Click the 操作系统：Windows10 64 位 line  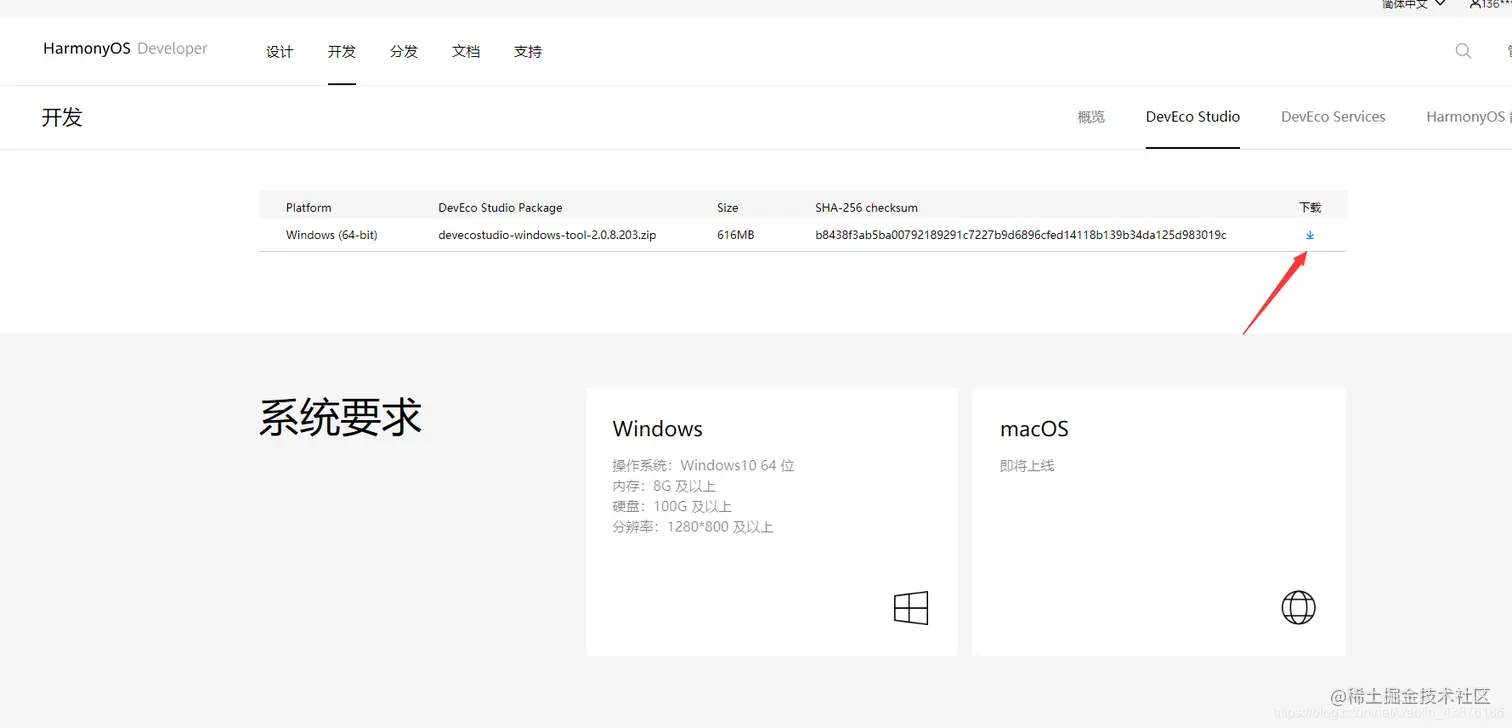click(x=703, y=466)
